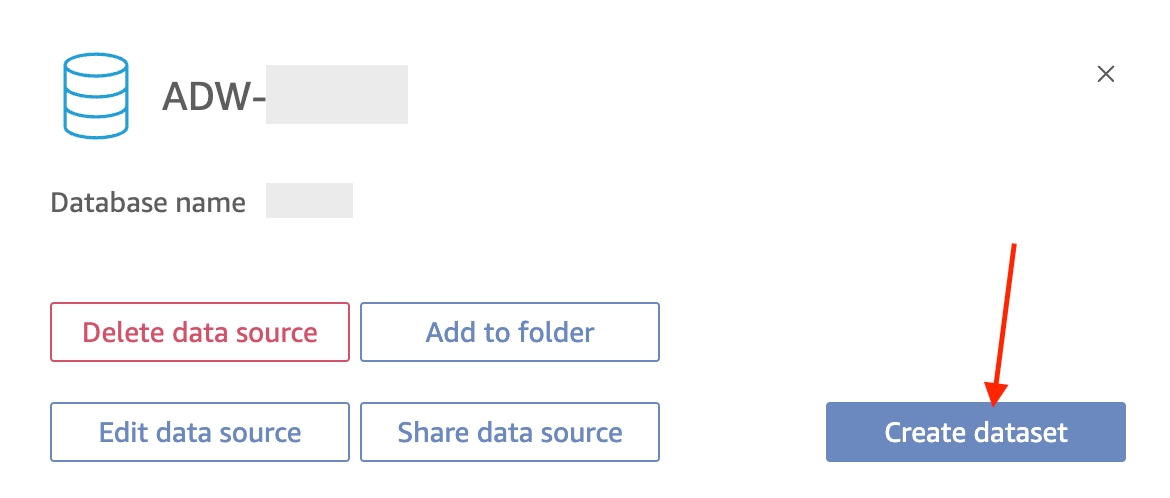The image size is (1170, 498).
Task: Select Delete data source
Action: 200,332
